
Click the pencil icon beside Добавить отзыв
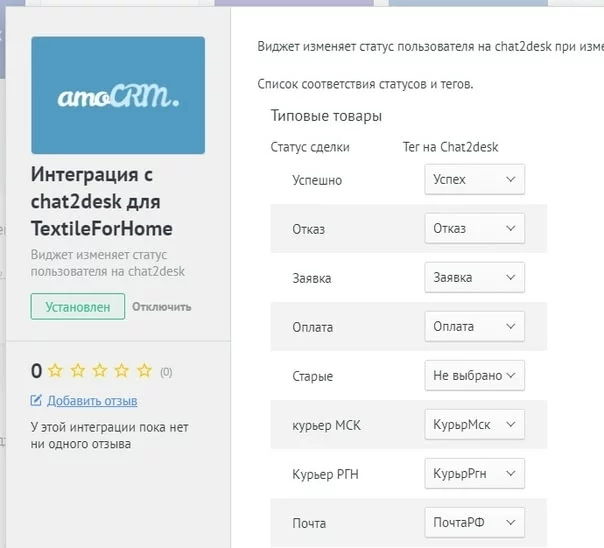(37, 401)
